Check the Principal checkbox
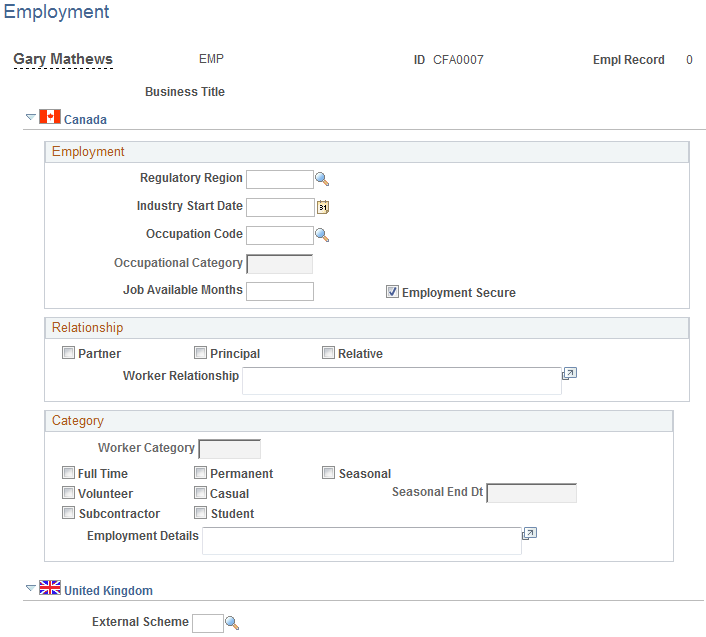The image size is (706, 637). 200,352
